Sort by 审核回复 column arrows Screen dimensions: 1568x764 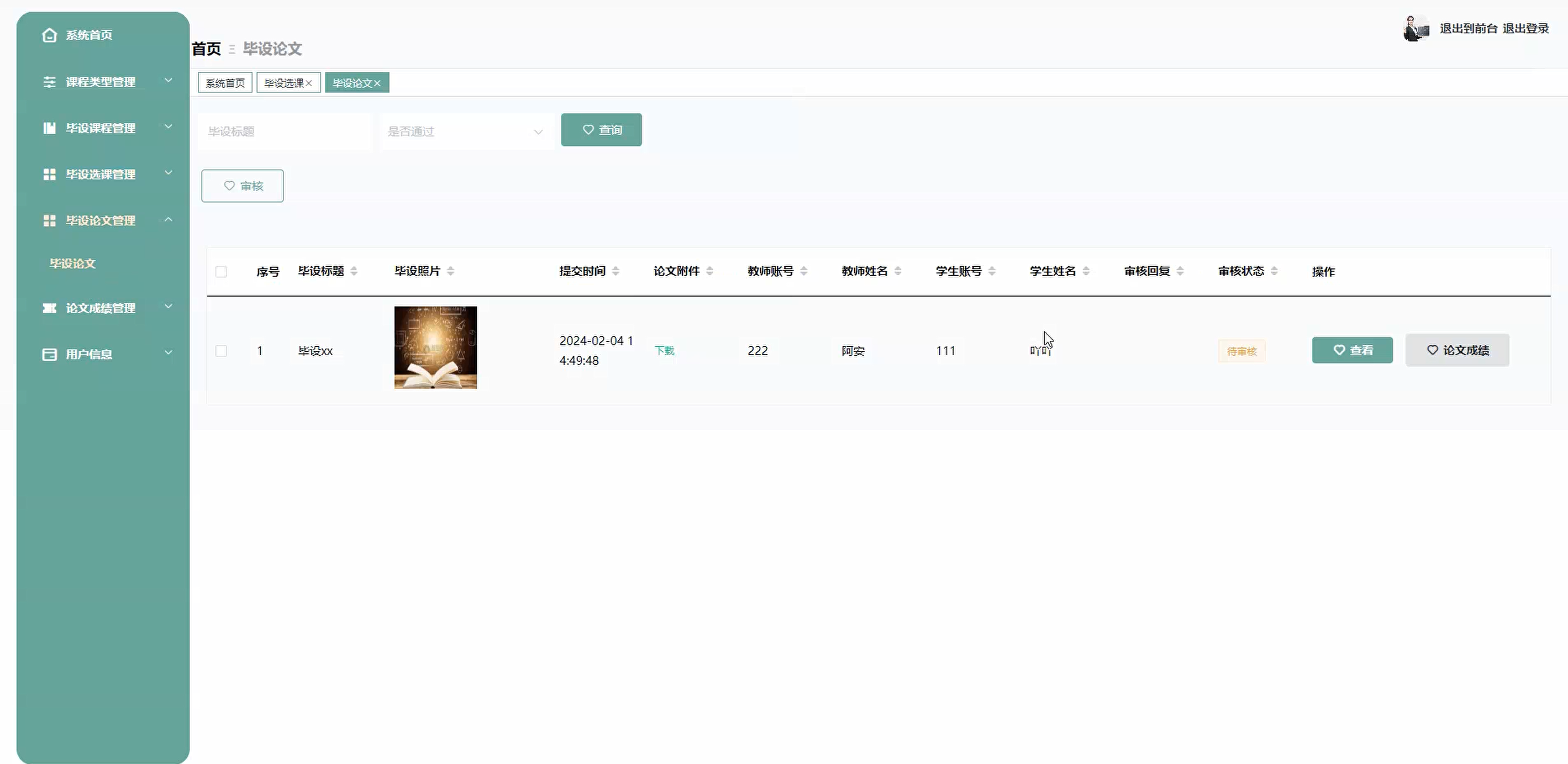pyautogui.click(x=1180, y=271)
